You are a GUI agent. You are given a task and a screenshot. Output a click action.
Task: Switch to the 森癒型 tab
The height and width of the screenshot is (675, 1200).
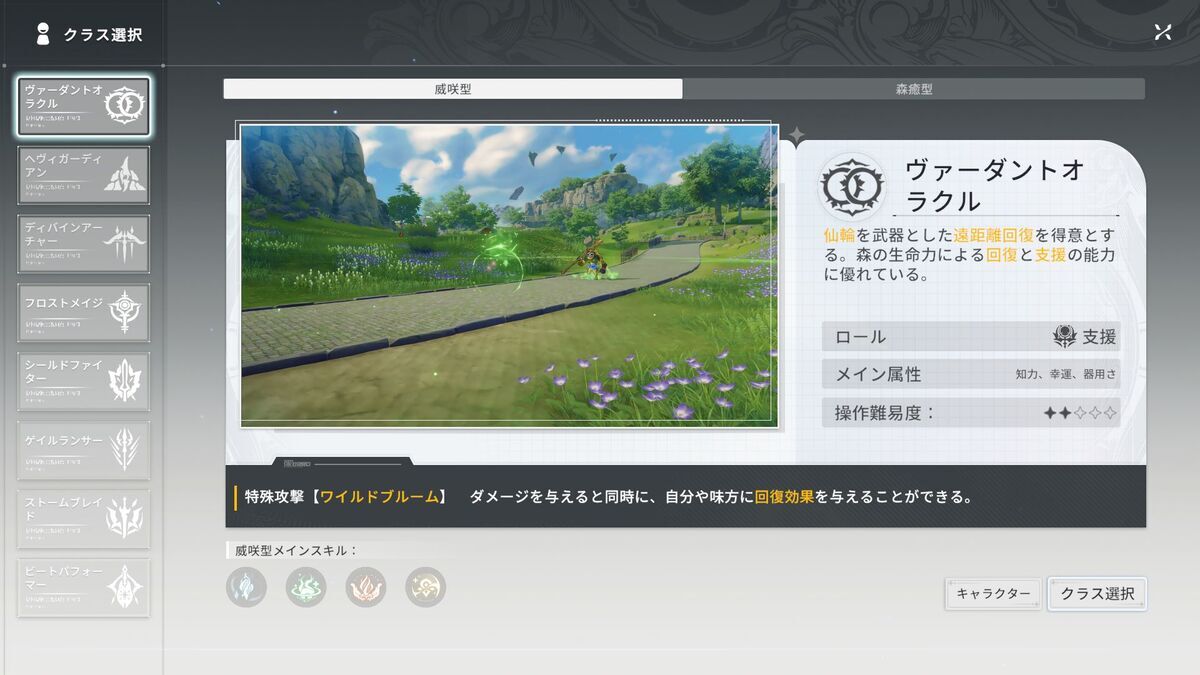pos(914,89)
